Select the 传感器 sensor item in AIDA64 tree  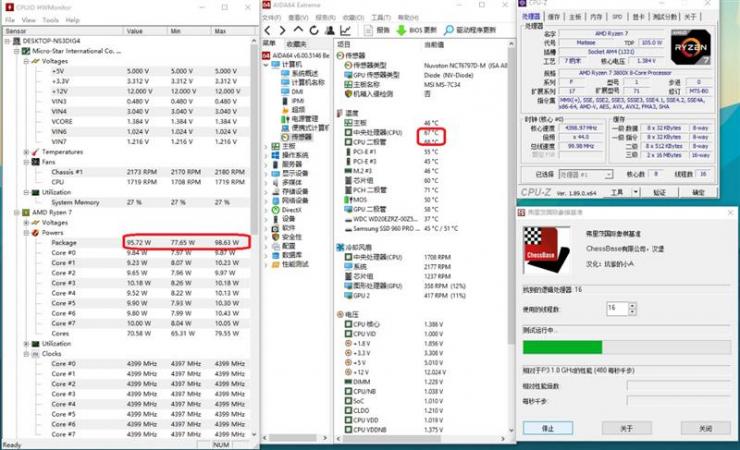click(x=301, y=137)
